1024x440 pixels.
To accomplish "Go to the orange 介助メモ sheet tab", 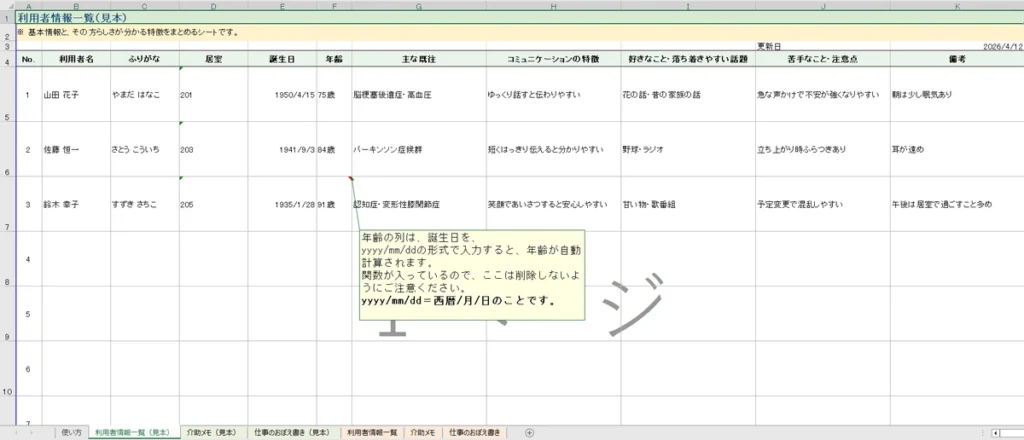I will [x=423, y=432].
